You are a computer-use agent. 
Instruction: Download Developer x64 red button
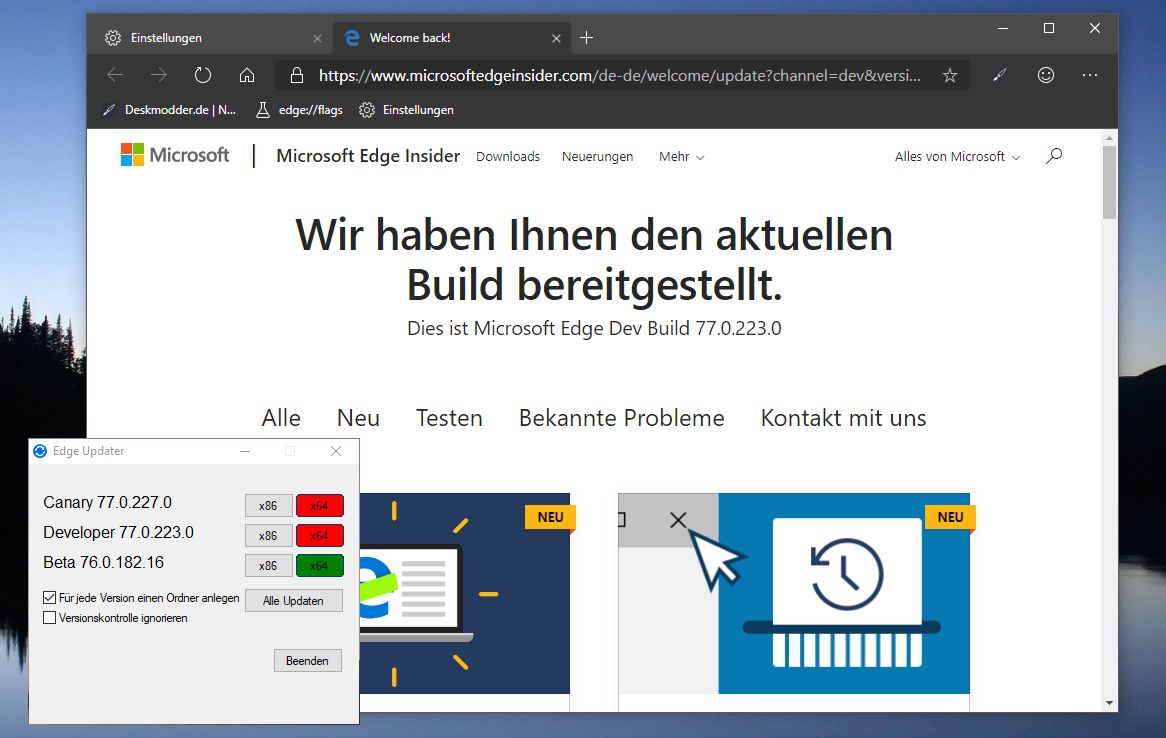pyautogui.click(x=320, y=536)
